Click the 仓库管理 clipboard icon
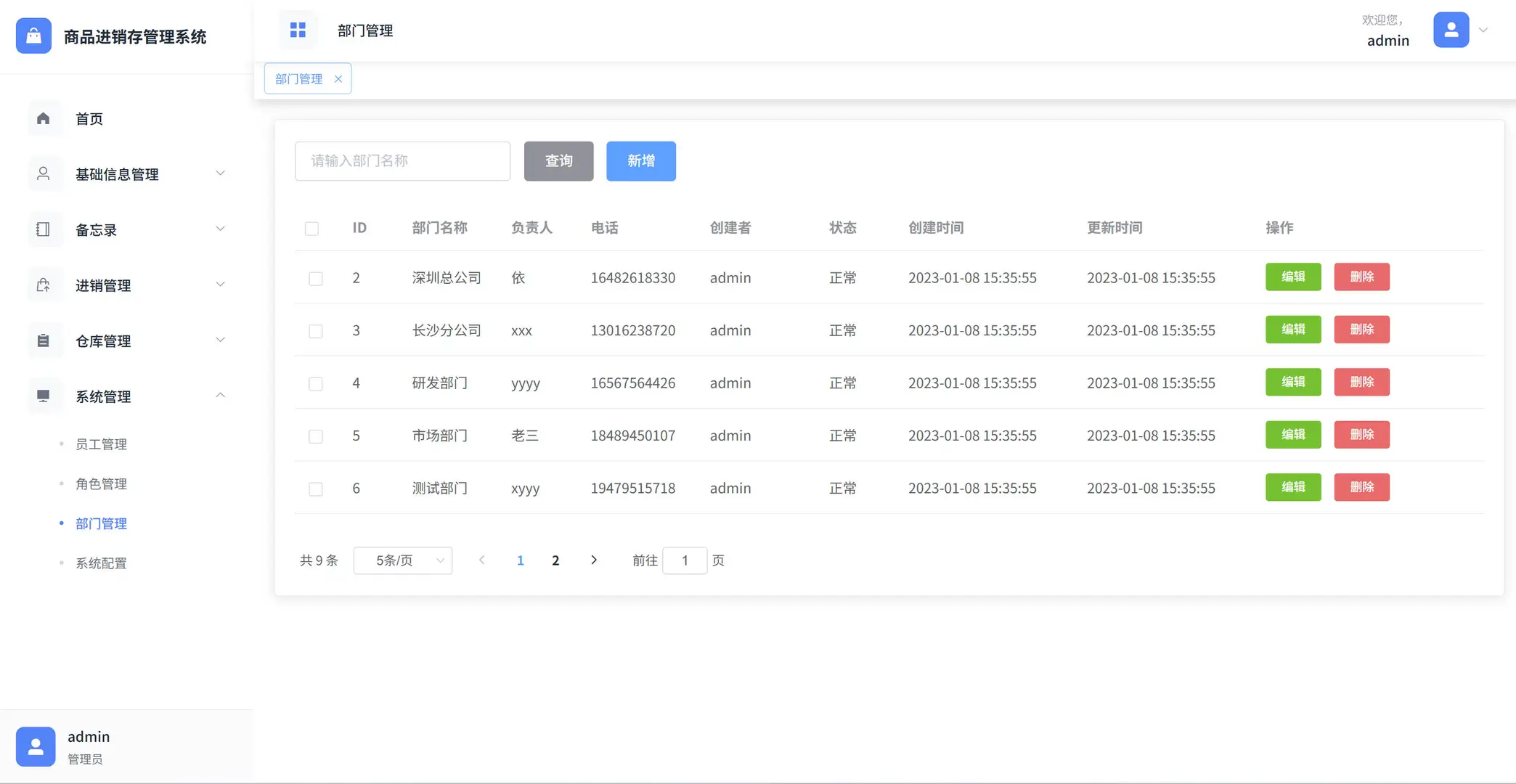 click(x=43, y=340)
